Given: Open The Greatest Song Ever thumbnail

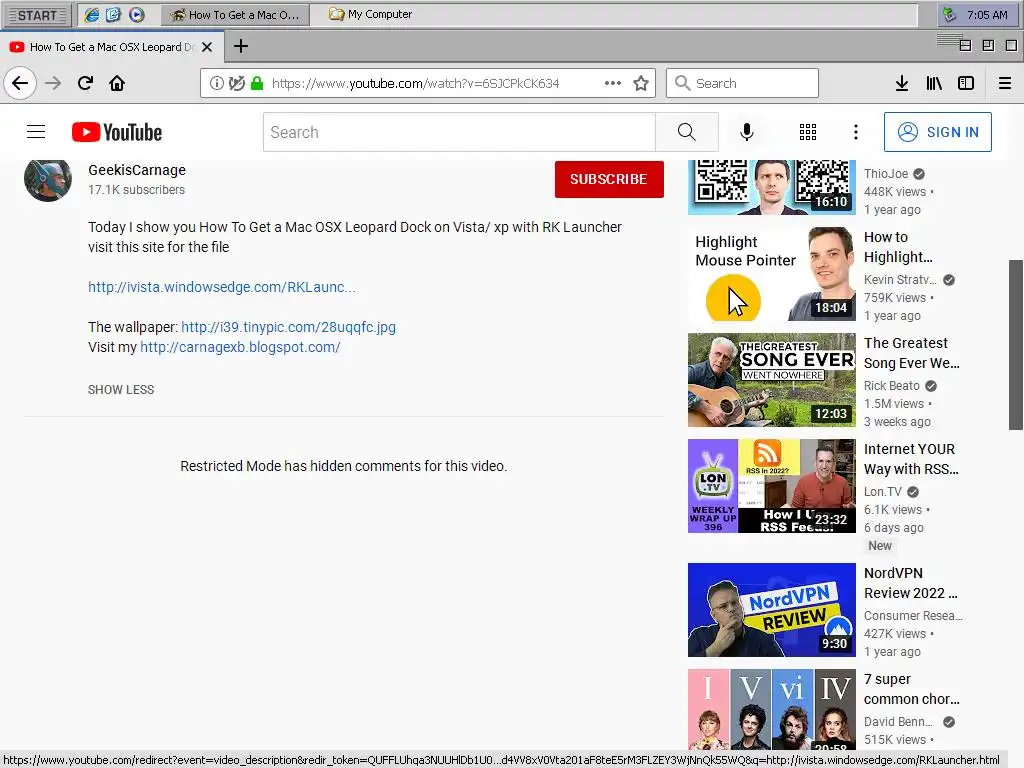Looking at the screenshot, I should (x=771, y=380).
